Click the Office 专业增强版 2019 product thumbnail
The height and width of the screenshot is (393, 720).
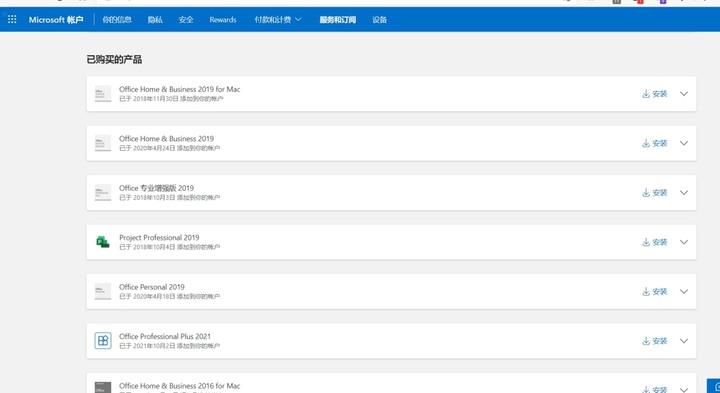click(103, 193)
